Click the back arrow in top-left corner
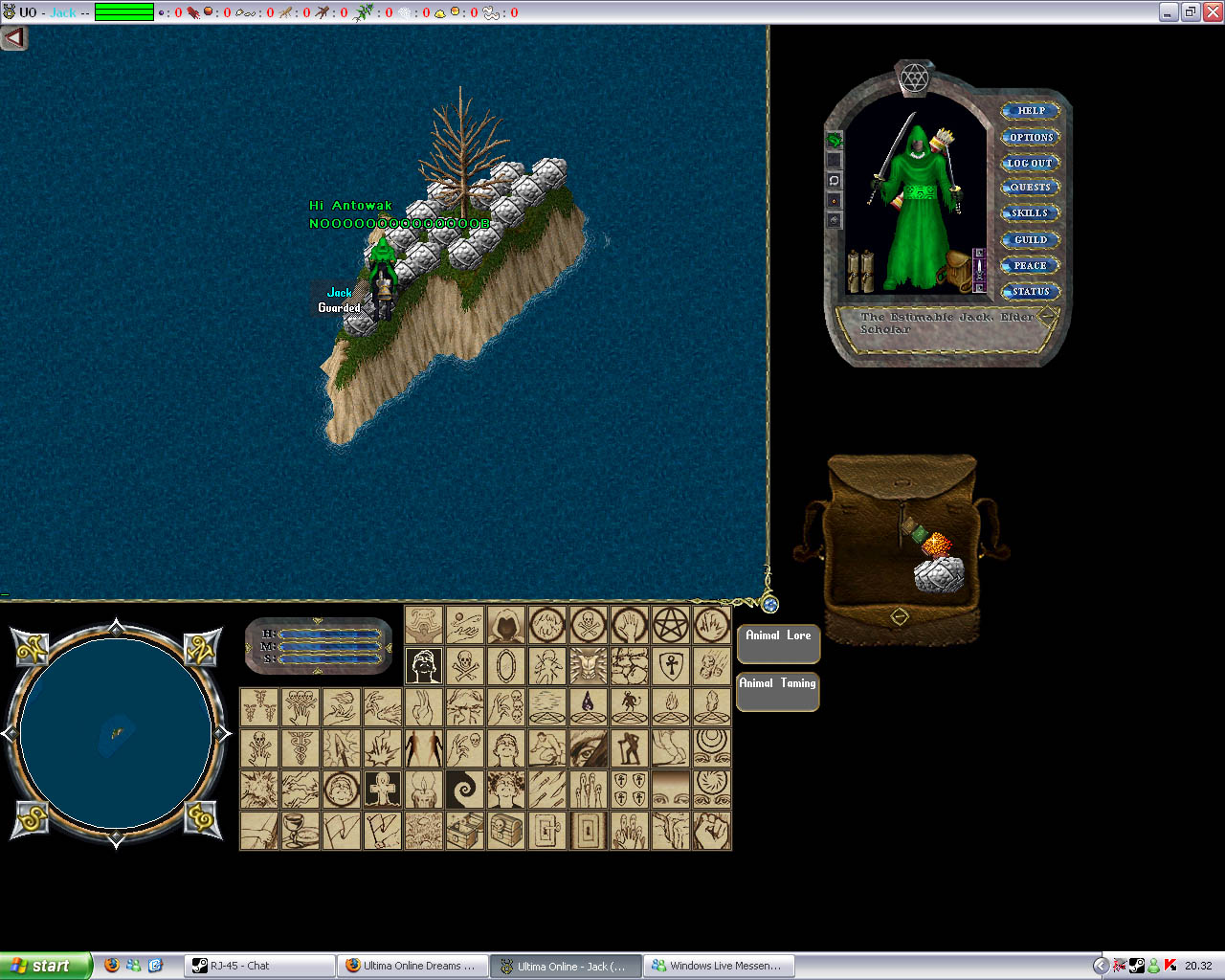1225x980 pixels. coord(13,37)
